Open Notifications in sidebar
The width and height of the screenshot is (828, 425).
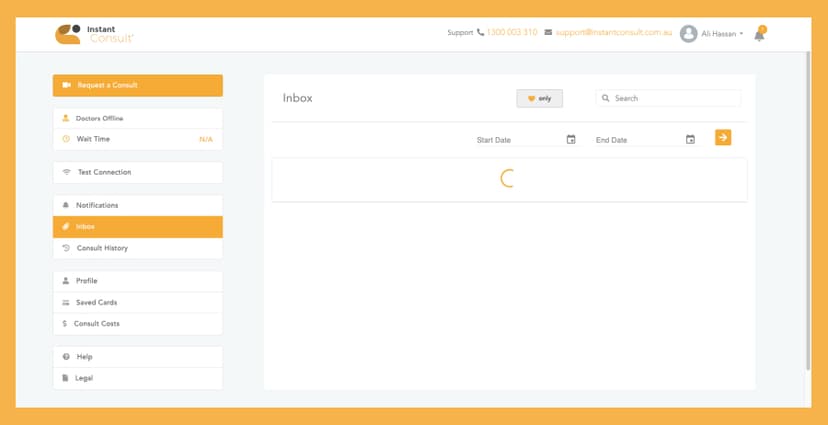point(138,205)
